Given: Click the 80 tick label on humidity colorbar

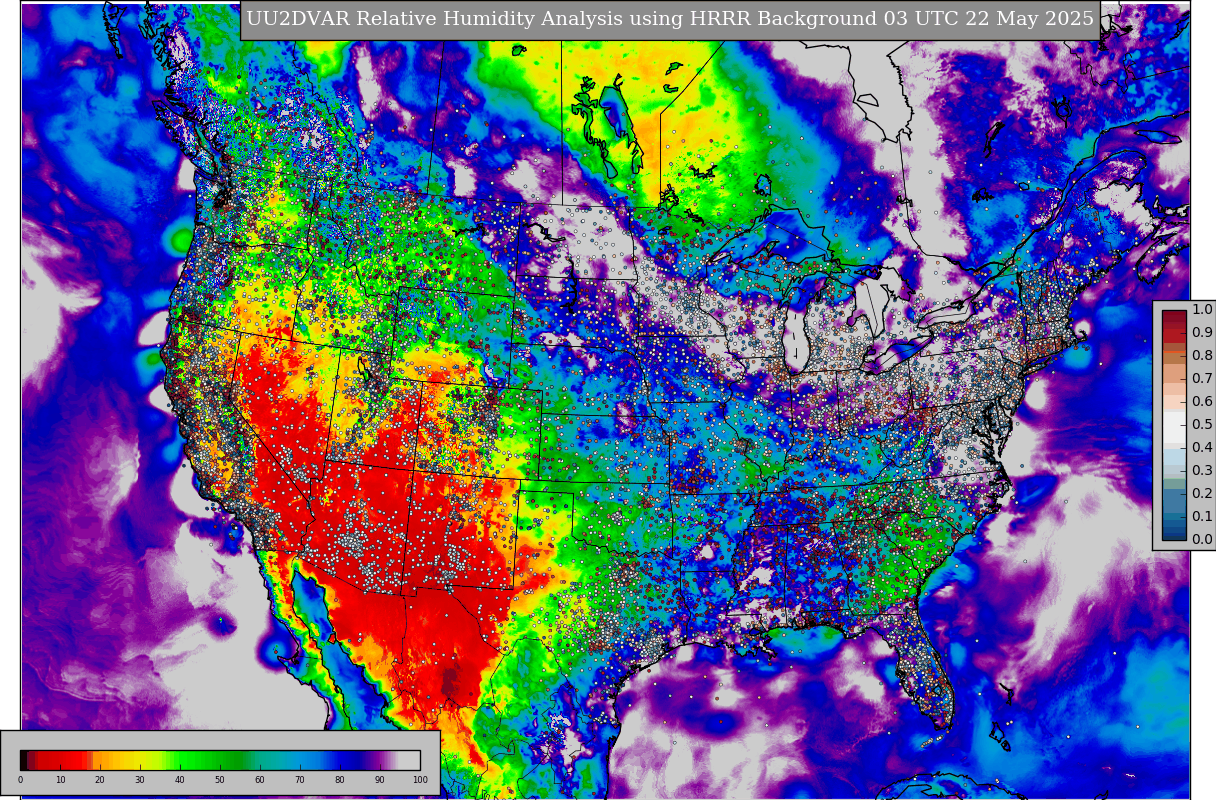Looking at the screenshot, I should 340,780.
